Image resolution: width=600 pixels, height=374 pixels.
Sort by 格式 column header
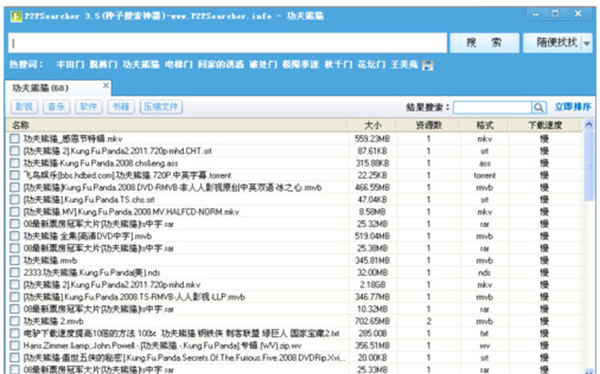click(484, 125)
